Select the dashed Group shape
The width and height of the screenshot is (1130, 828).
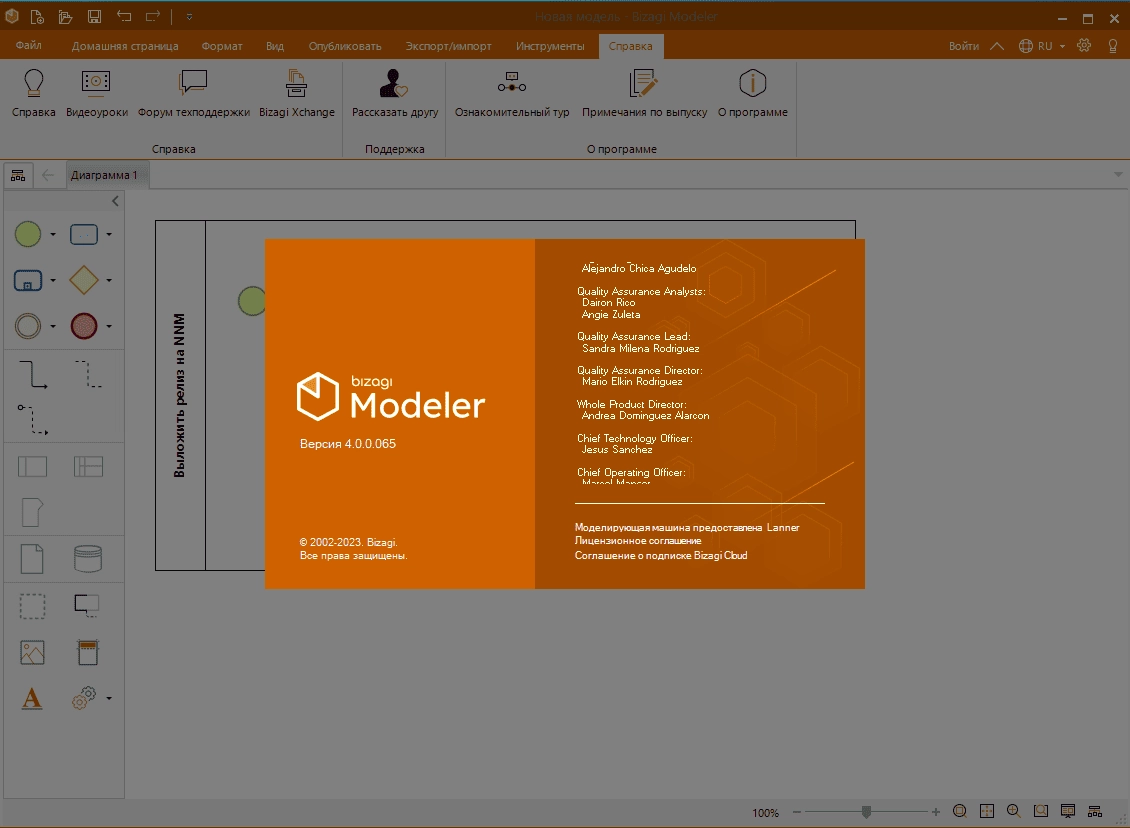pyautogui.click(x=32, y=606)
